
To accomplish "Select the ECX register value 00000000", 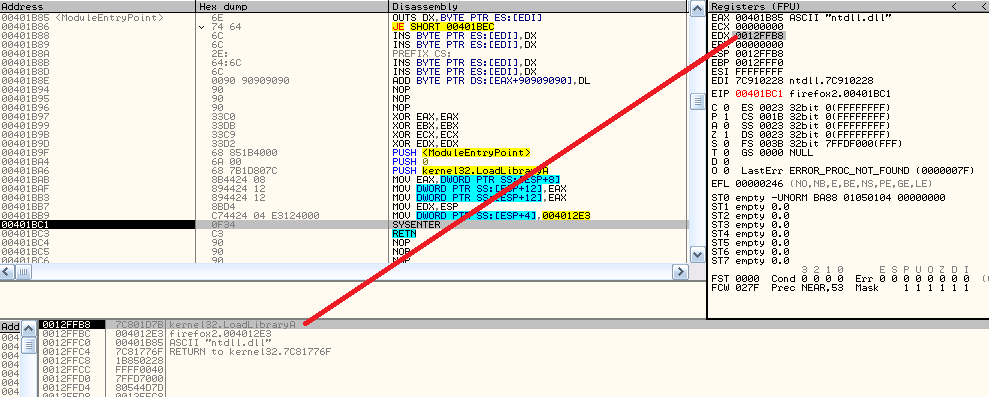I will 759,27.
